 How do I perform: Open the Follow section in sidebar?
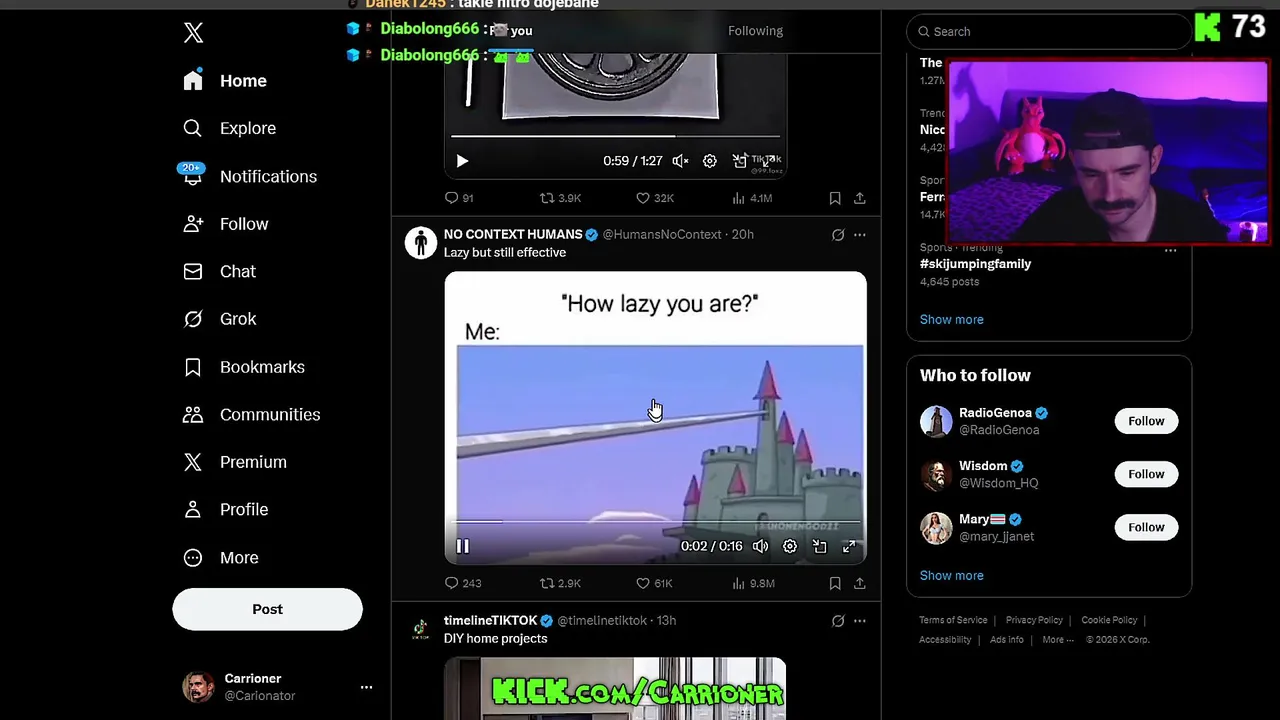[225, 224]
